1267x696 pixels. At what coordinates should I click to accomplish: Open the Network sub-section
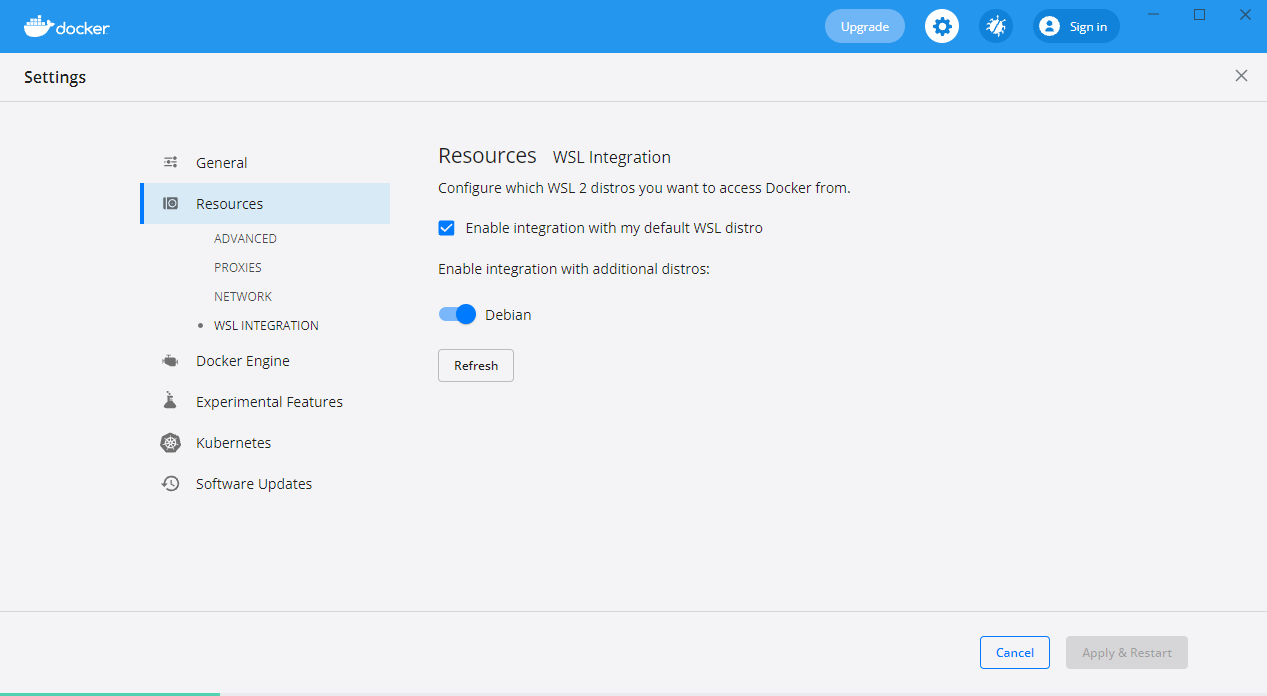(x=243, y=296)
